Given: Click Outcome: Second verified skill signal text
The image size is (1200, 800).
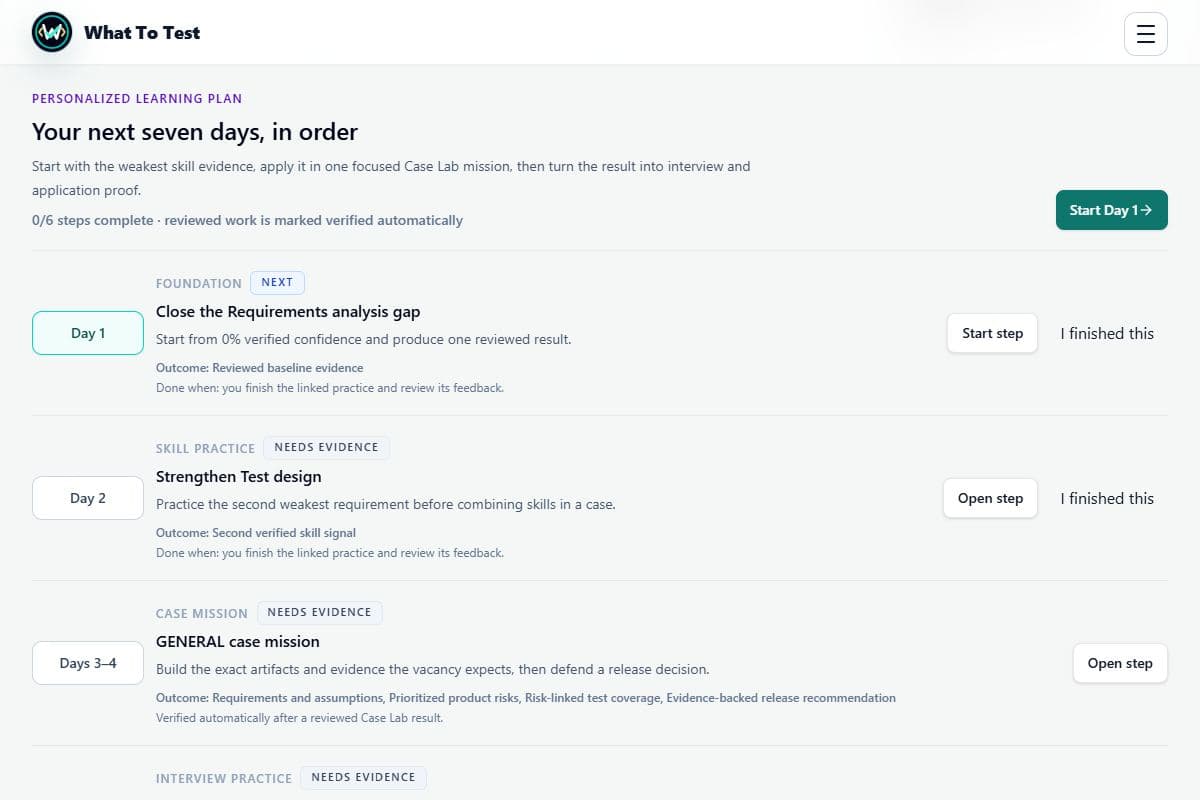Looking at the screenshot, I should point(256,533).
